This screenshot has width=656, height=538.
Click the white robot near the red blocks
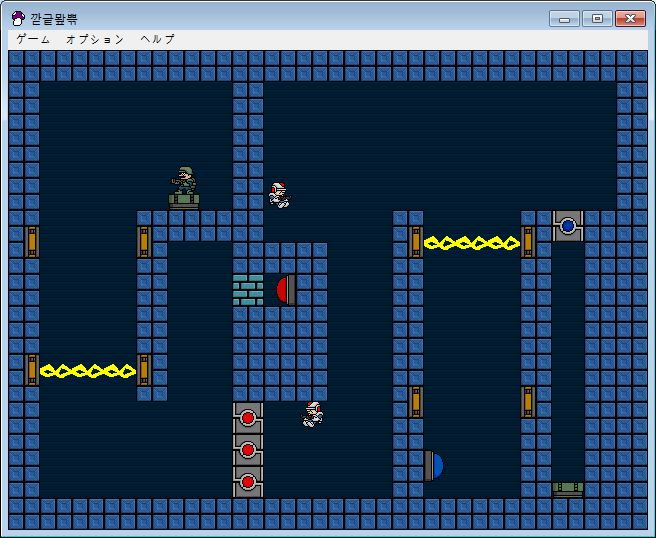point(313,414)
